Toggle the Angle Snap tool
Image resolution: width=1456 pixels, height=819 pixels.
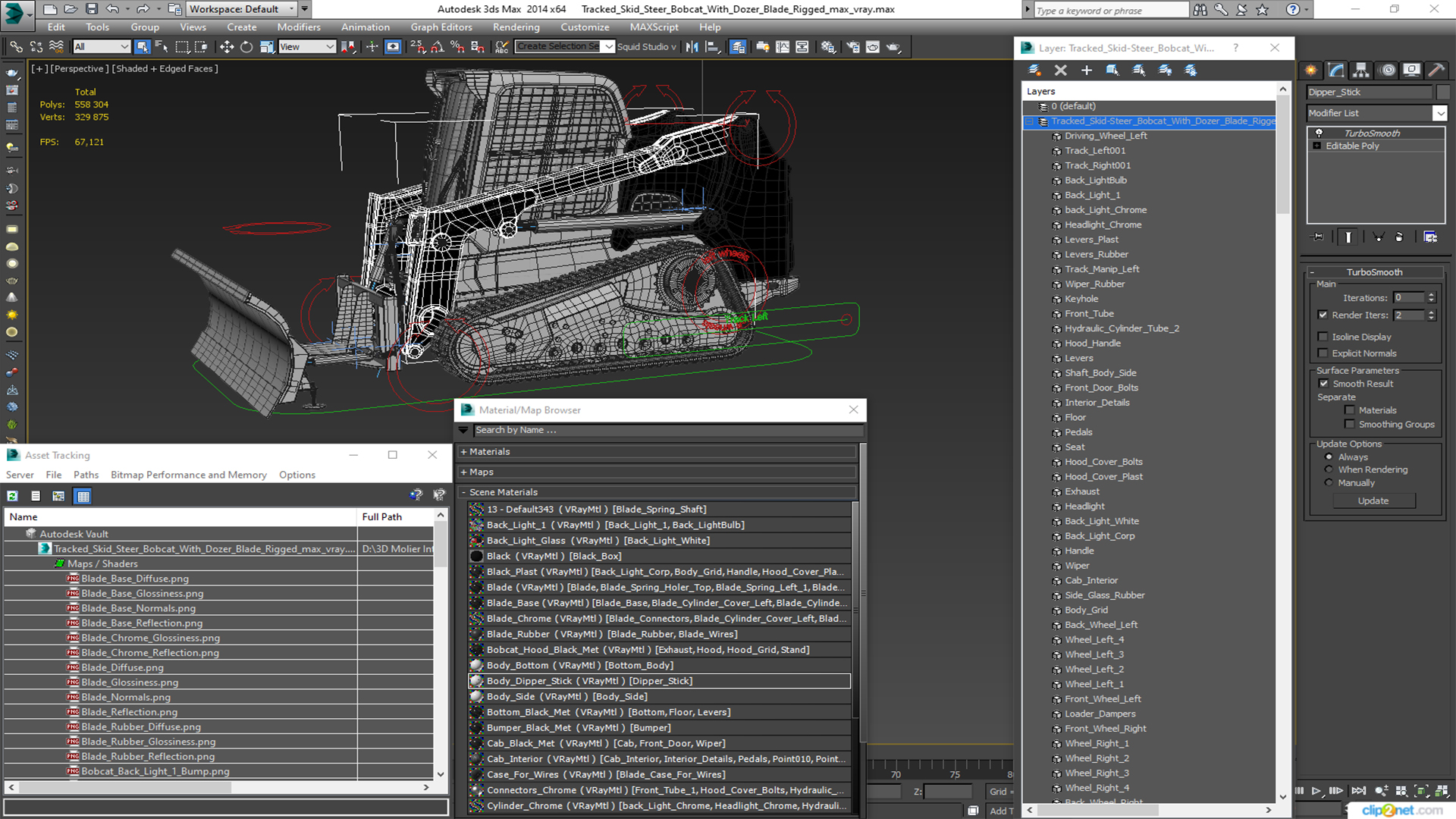tap(438, 47)
